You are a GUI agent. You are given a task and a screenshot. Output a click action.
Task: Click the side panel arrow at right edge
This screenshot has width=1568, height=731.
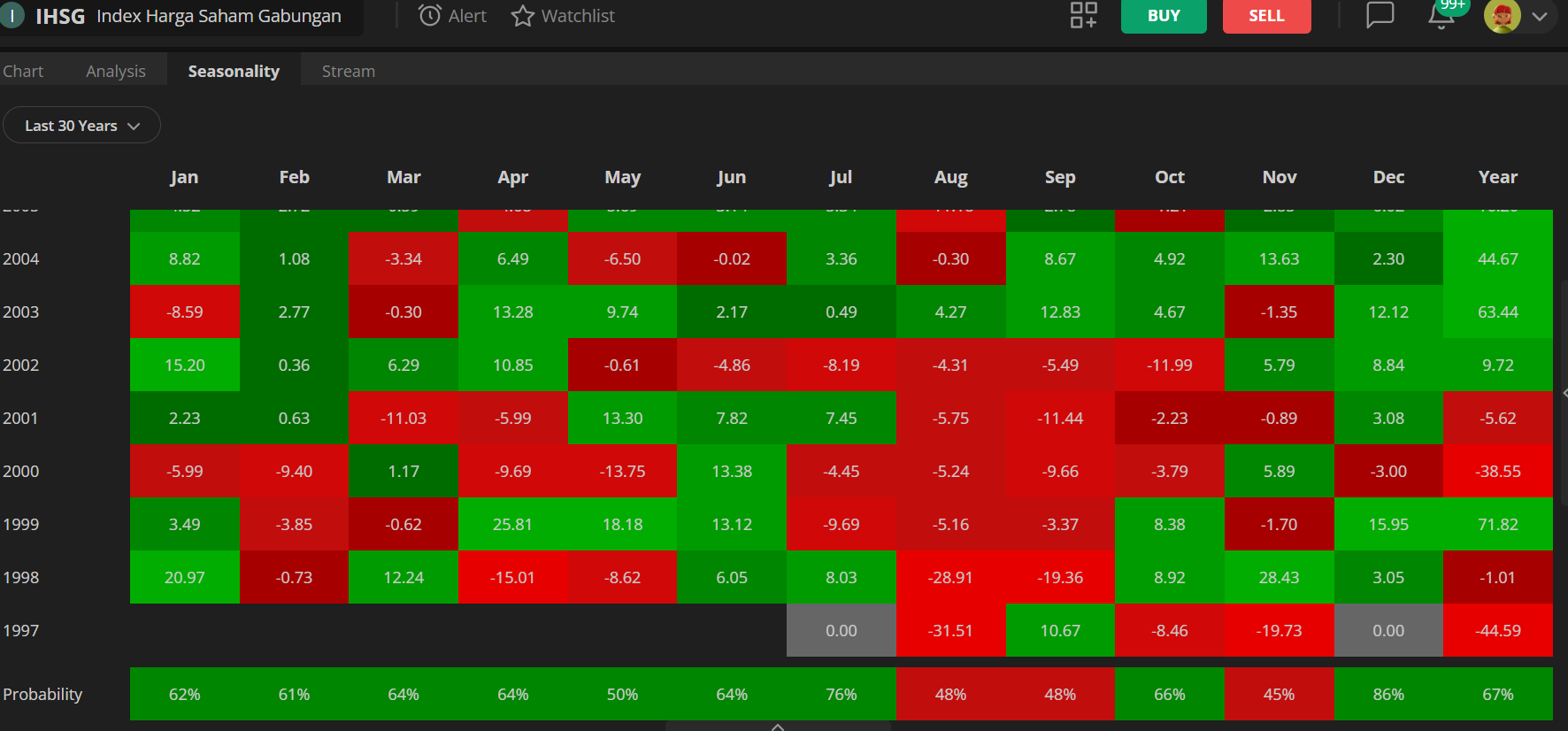1564,392
